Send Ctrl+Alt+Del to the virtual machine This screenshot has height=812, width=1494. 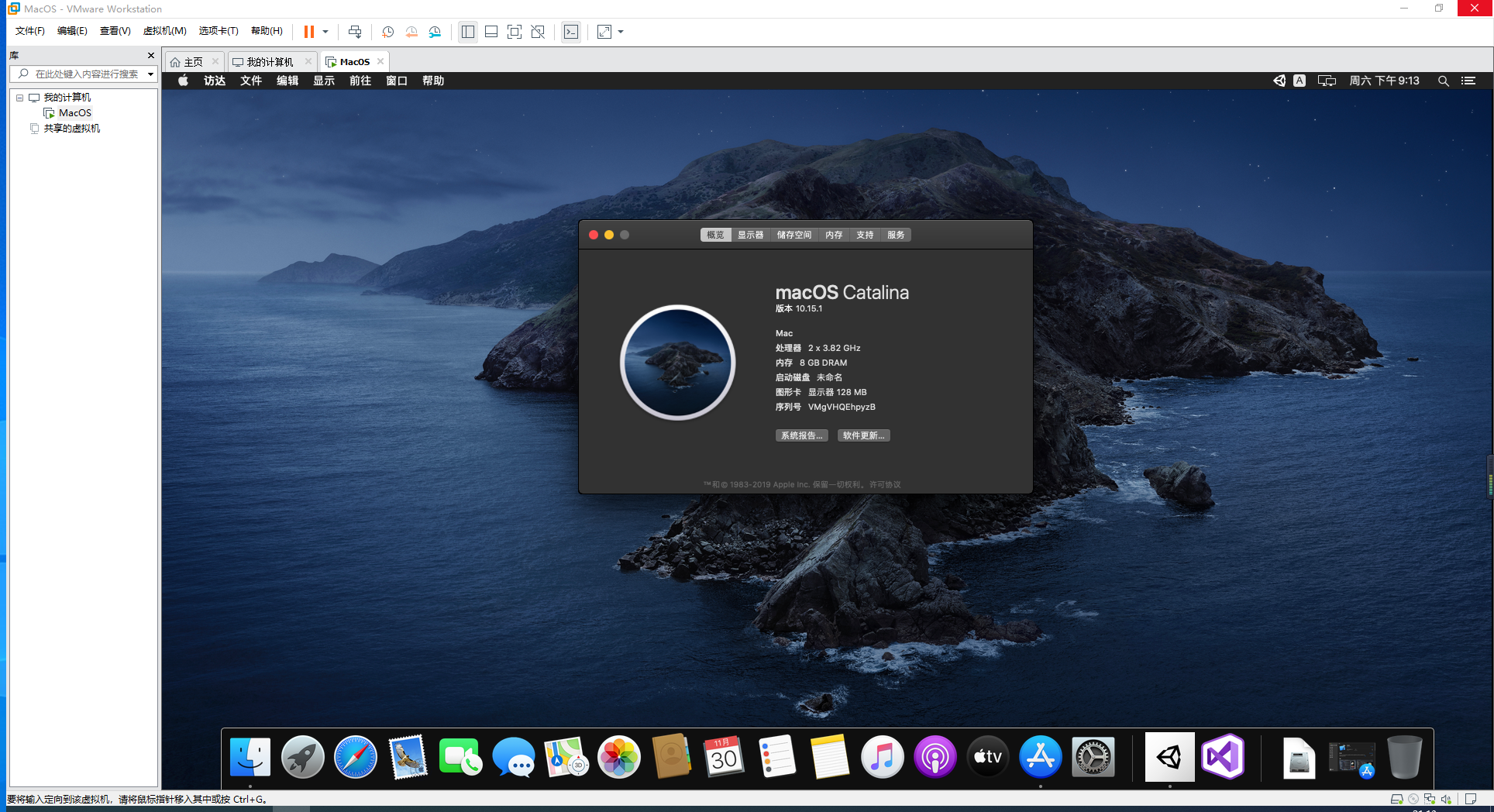click(x=355, y=32)
